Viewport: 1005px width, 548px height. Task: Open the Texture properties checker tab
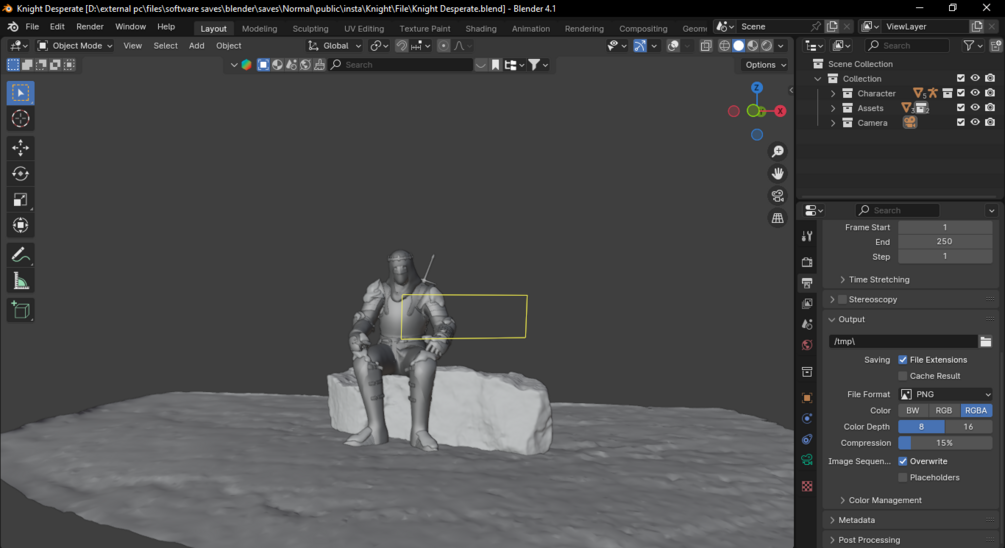click(x=807, y=486)
